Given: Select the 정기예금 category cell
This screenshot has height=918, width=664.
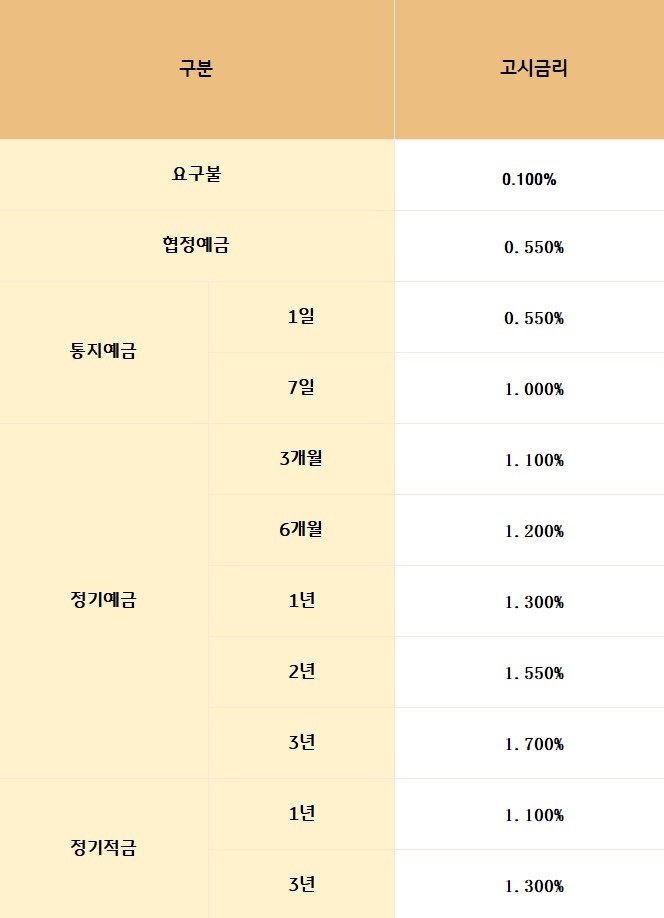Looking at the screenshot, I should tap(104, 600).
